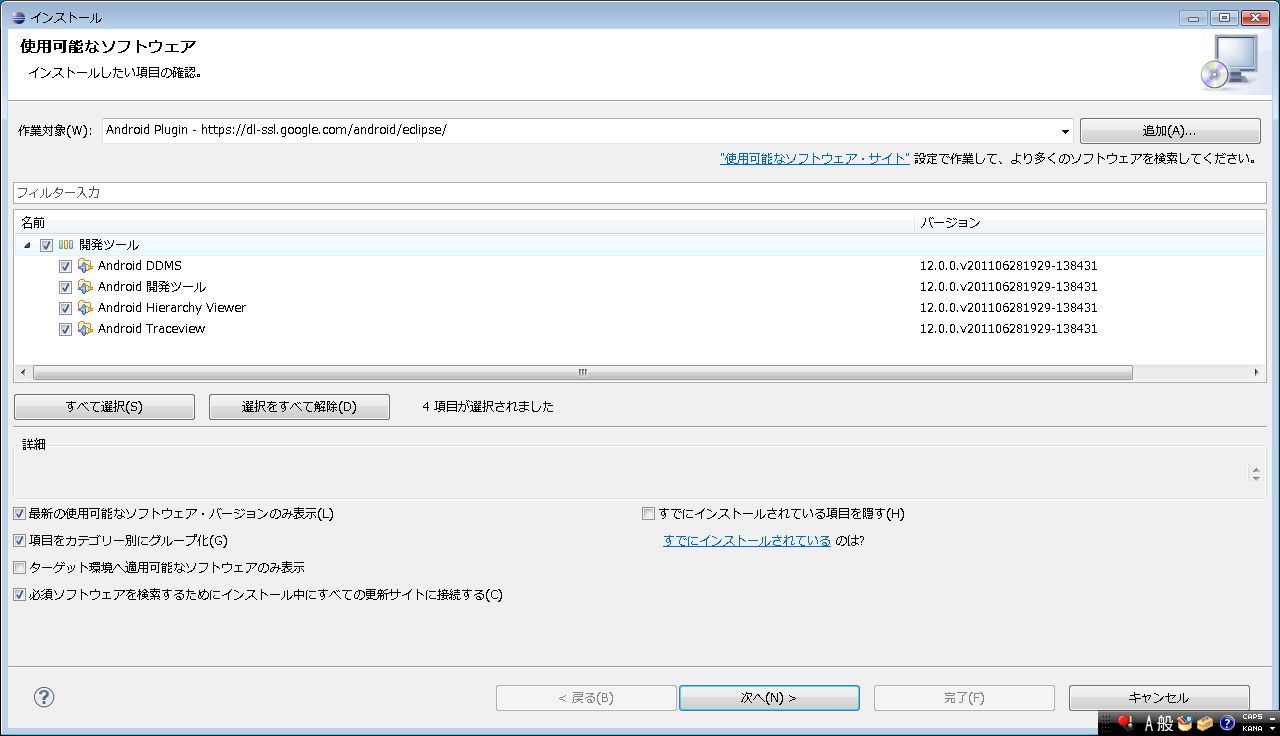The width and height of the screenshot is (1280, 736).
Task: Click the Android DDMS feature icon
Action: point(85,266)
